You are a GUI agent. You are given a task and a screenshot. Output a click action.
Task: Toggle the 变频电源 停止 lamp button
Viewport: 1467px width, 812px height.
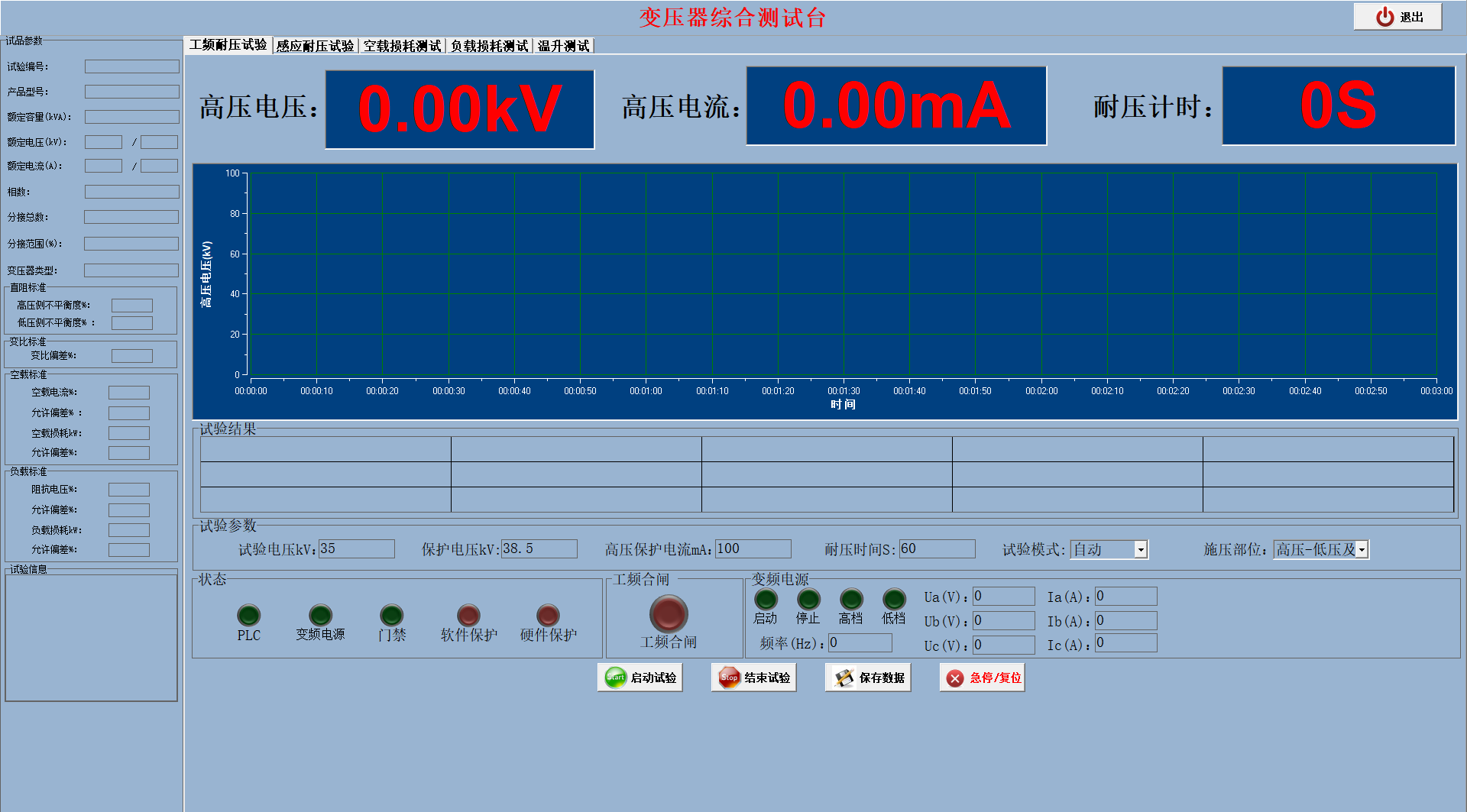808,599
